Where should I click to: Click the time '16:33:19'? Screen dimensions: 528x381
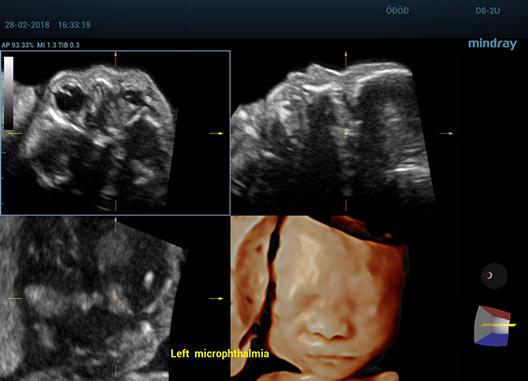[74, 25]
